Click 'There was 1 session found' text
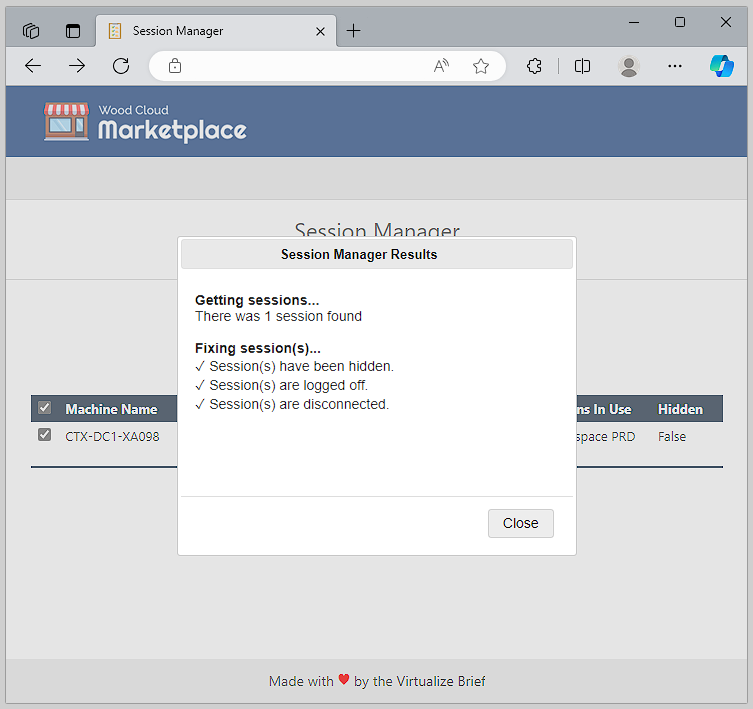The width and height of the screenshot is (753, 709). pyautogui.click(x=279, y=317)
